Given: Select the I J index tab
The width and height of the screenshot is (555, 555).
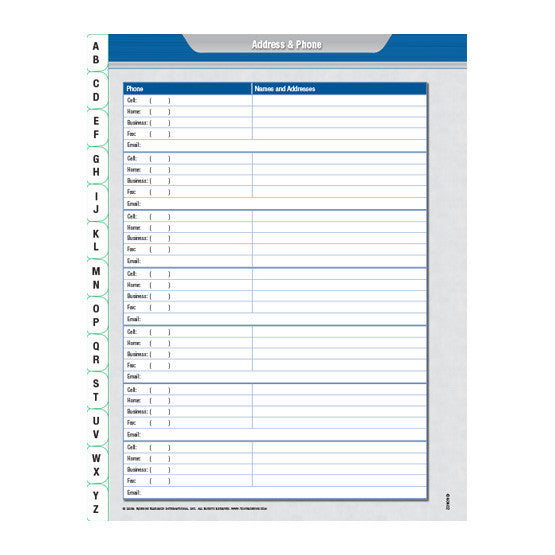Looking at the screenshot, I should (x=97, y=203).
